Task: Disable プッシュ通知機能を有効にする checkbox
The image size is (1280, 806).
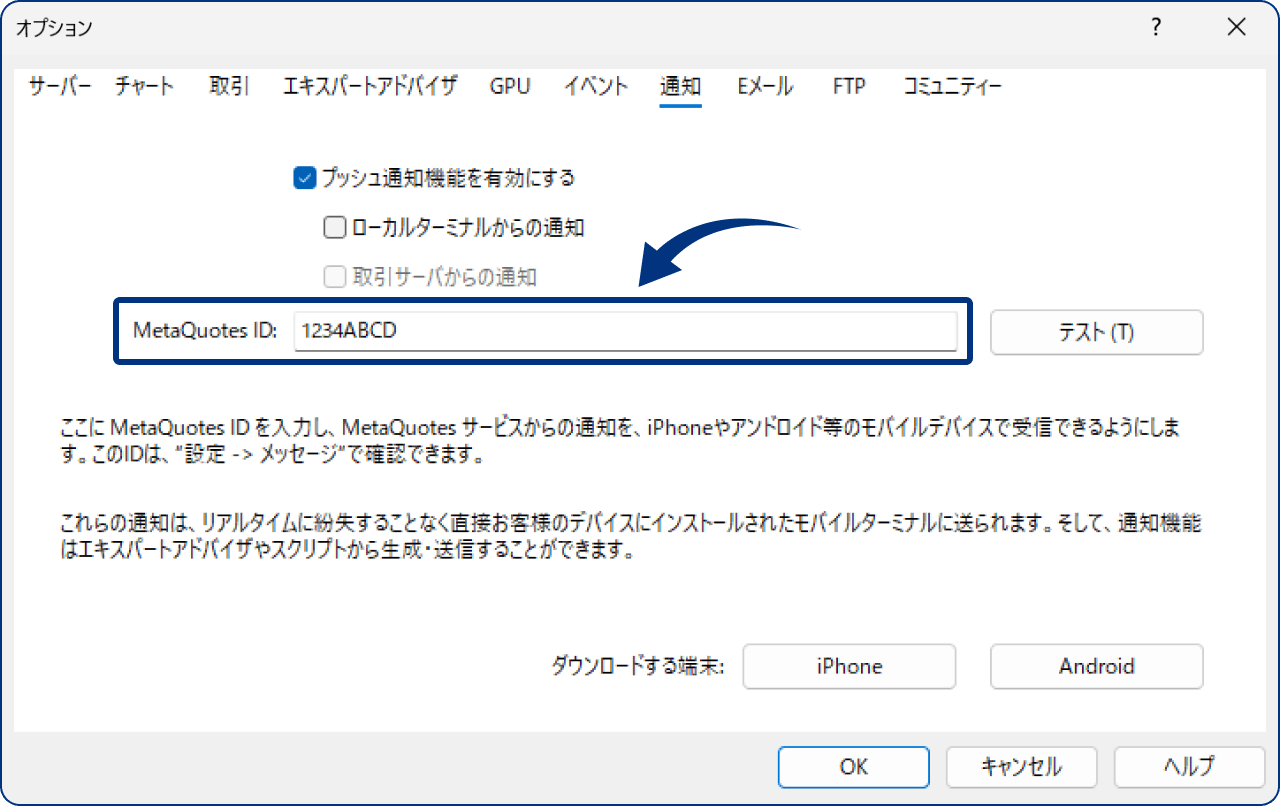Action: pos(303,178)
